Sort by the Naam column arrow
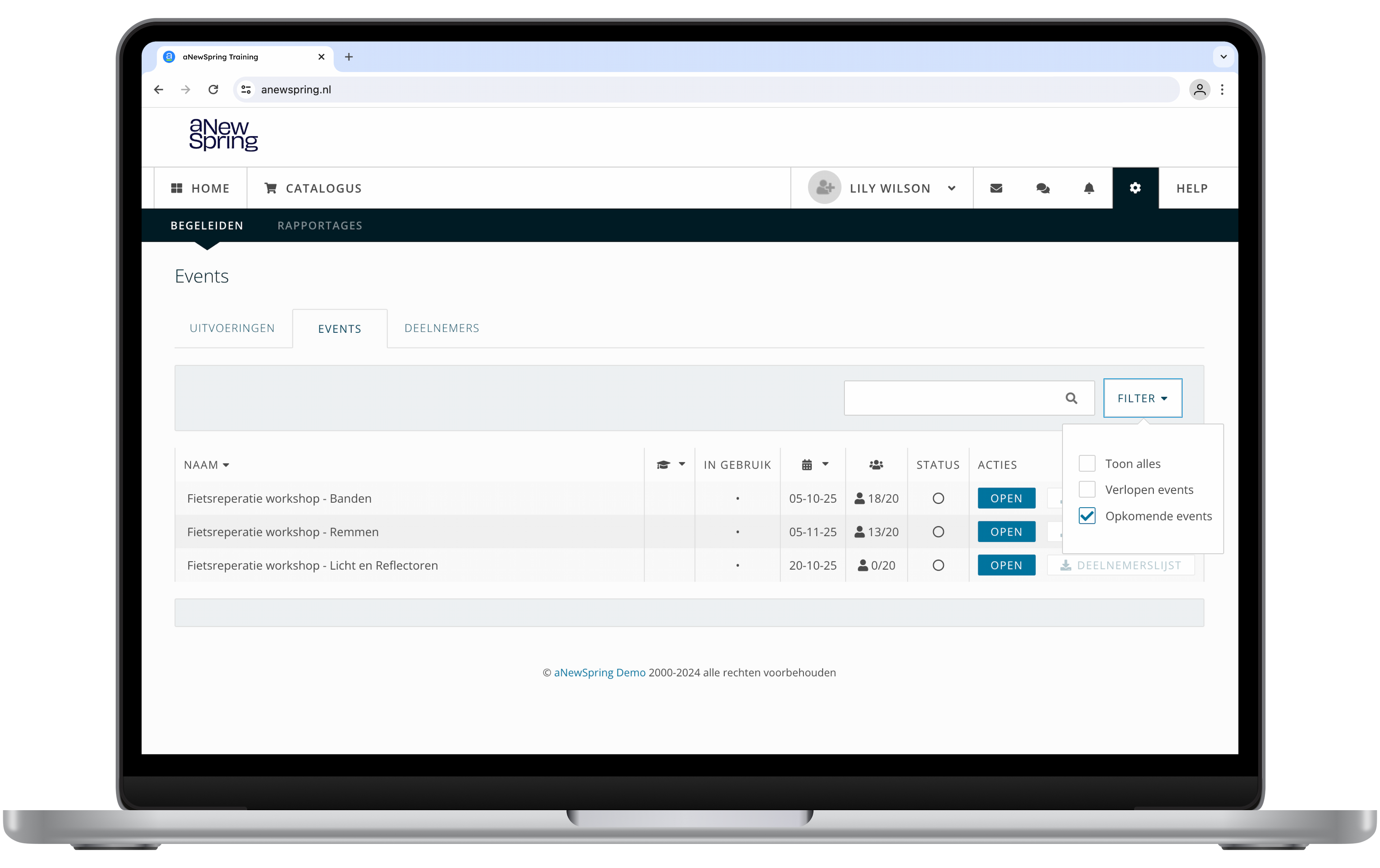 [x=226, y=465]
